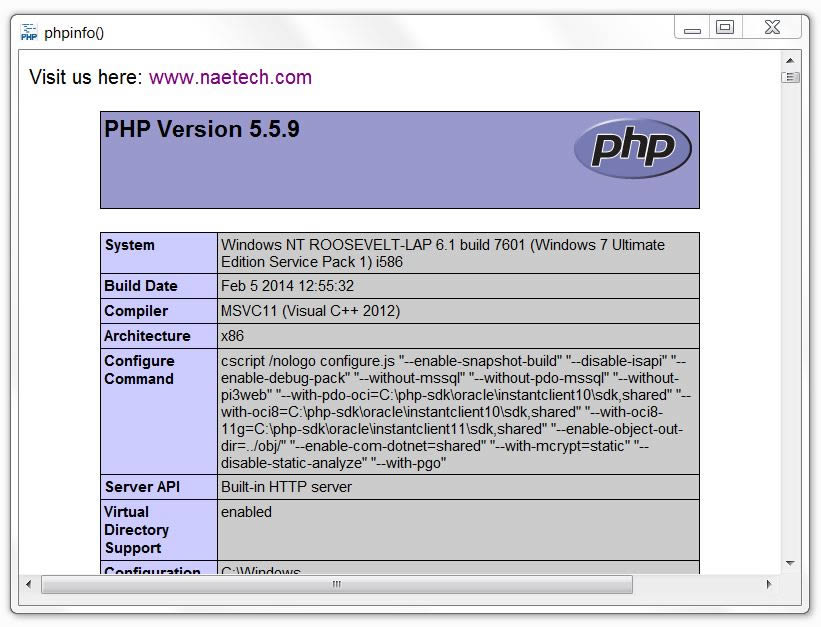
Task: Click the PHP Version 5.5.9 heading
Action: pyautogui.click(x=202, y=129)
